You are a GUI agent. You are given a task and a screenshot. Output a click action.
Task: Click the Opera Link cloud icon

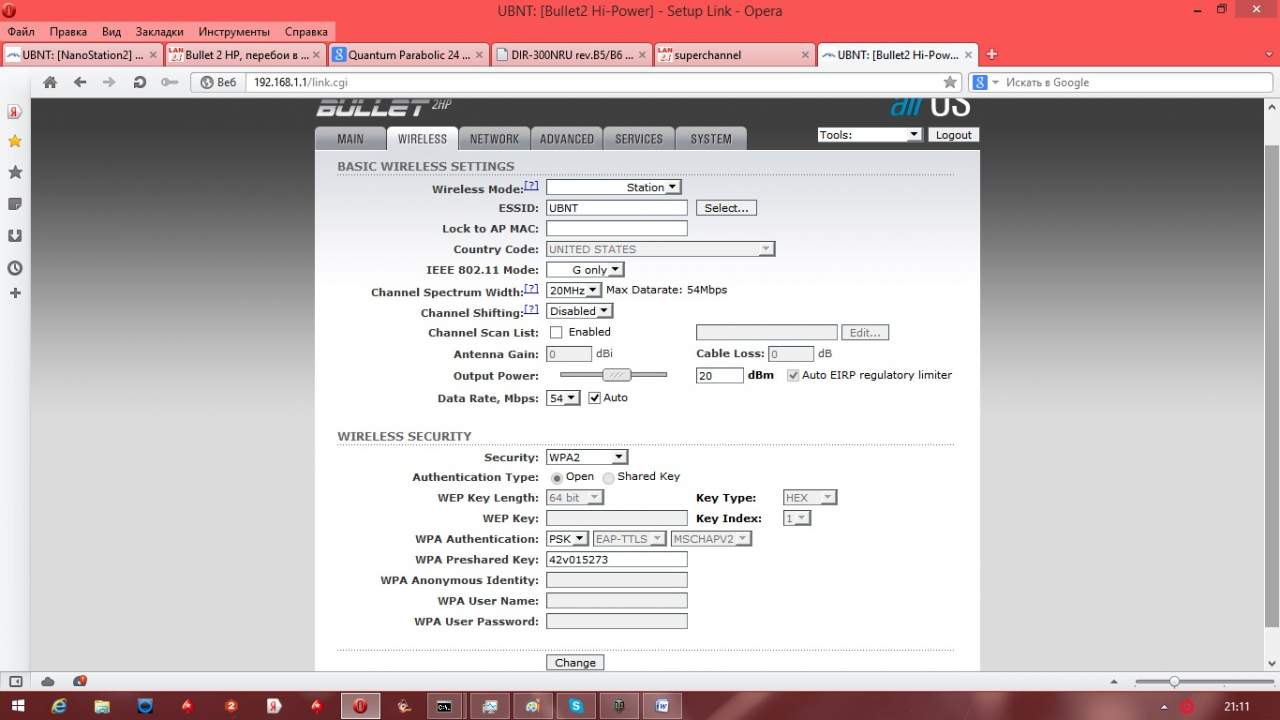[x=48, y=681]
